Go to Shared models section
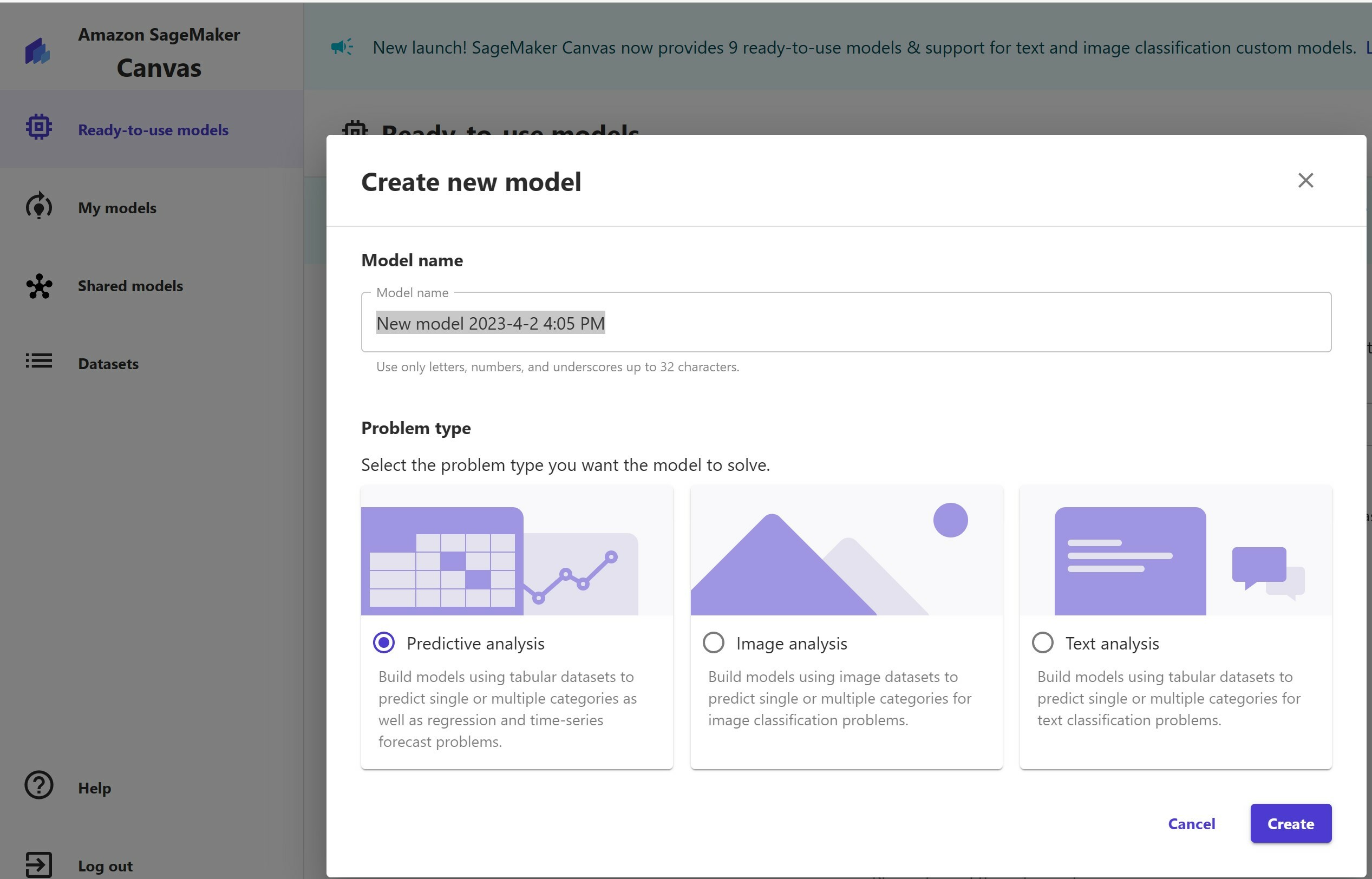Viewport: 1372px width, 879px height. [130, 286]
